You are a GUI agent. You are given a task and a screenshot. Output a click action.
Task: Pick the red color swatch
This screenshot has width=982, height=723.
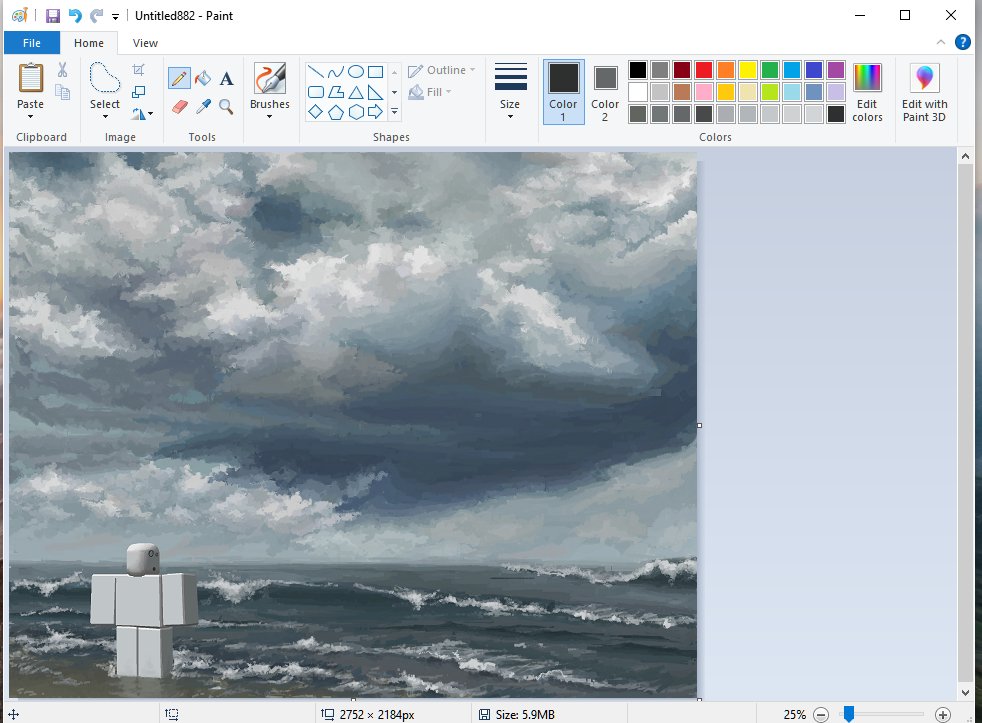tap(704, 70)
